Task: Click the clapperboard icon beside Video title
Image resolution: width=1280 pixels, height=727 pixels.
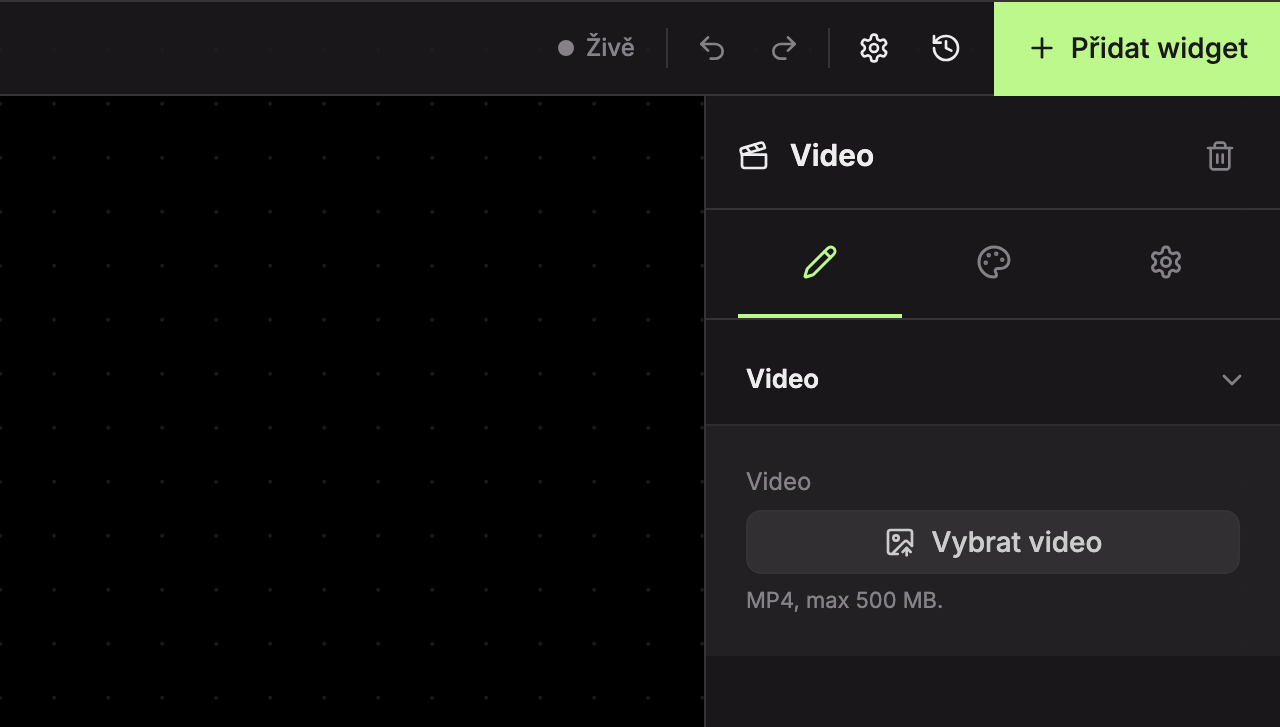Action: (x=754, y=156)
